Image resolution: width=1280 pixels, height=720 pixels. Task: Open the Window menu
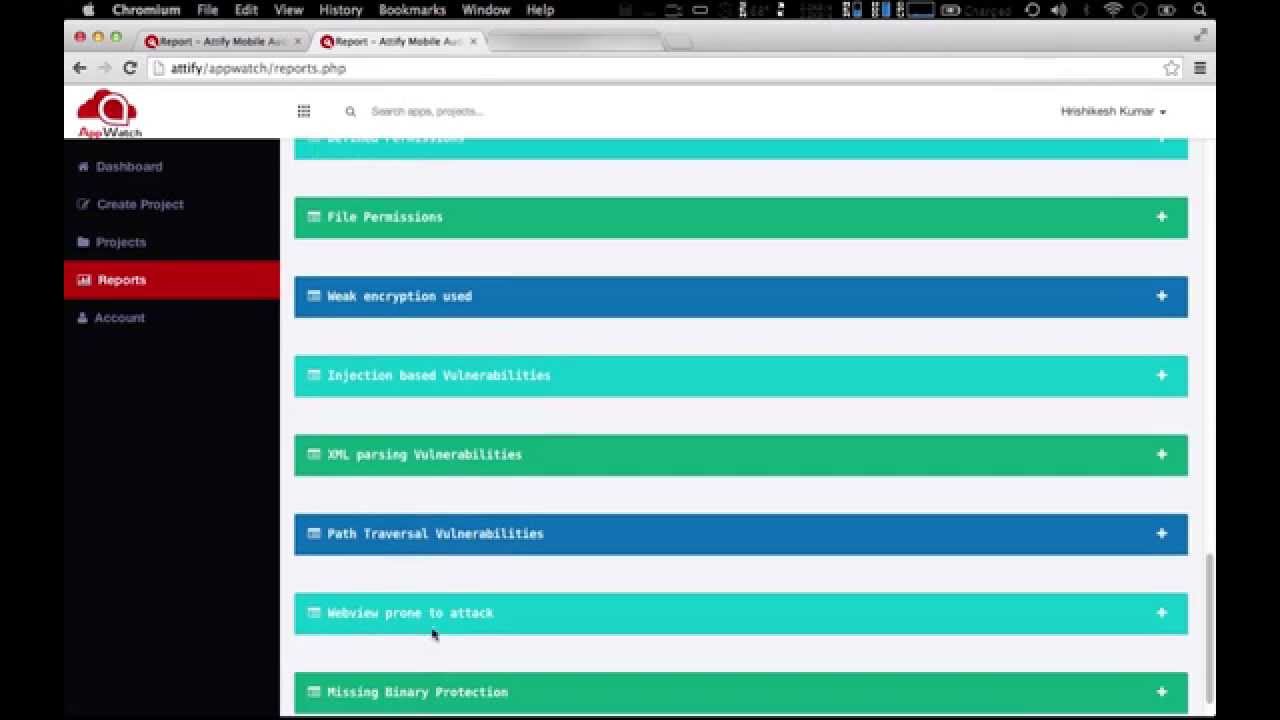486,10
